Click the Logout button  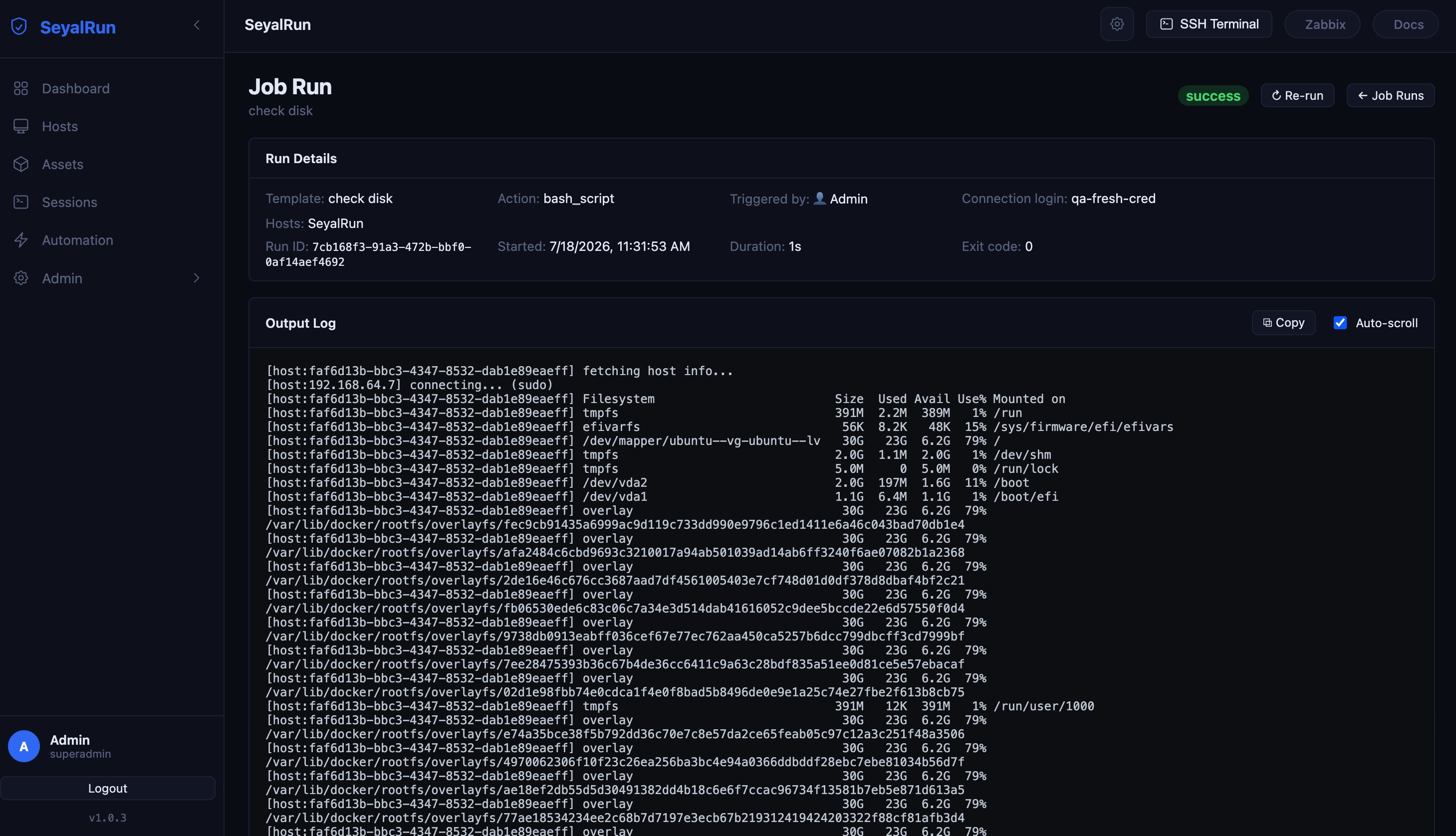pos(108,788)
